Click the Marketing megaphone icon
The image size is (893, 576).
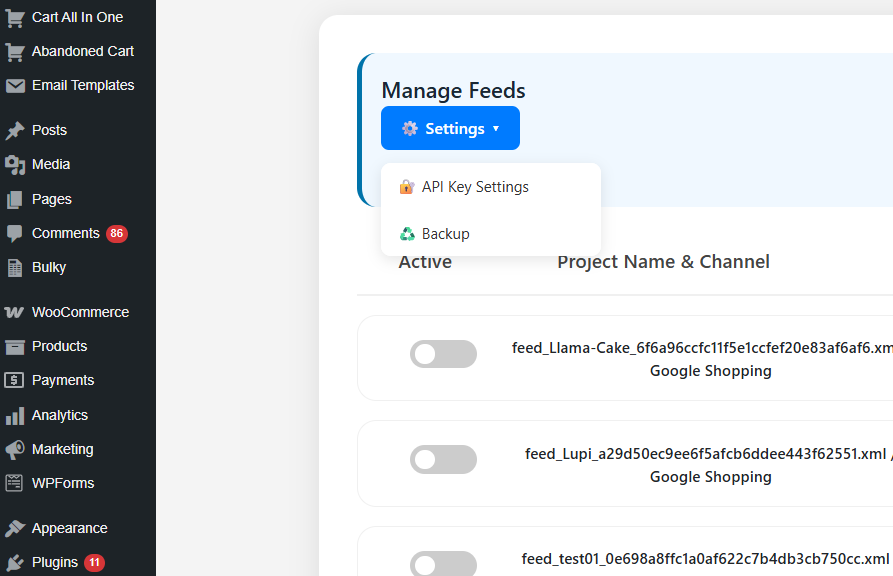pos(15,450)
